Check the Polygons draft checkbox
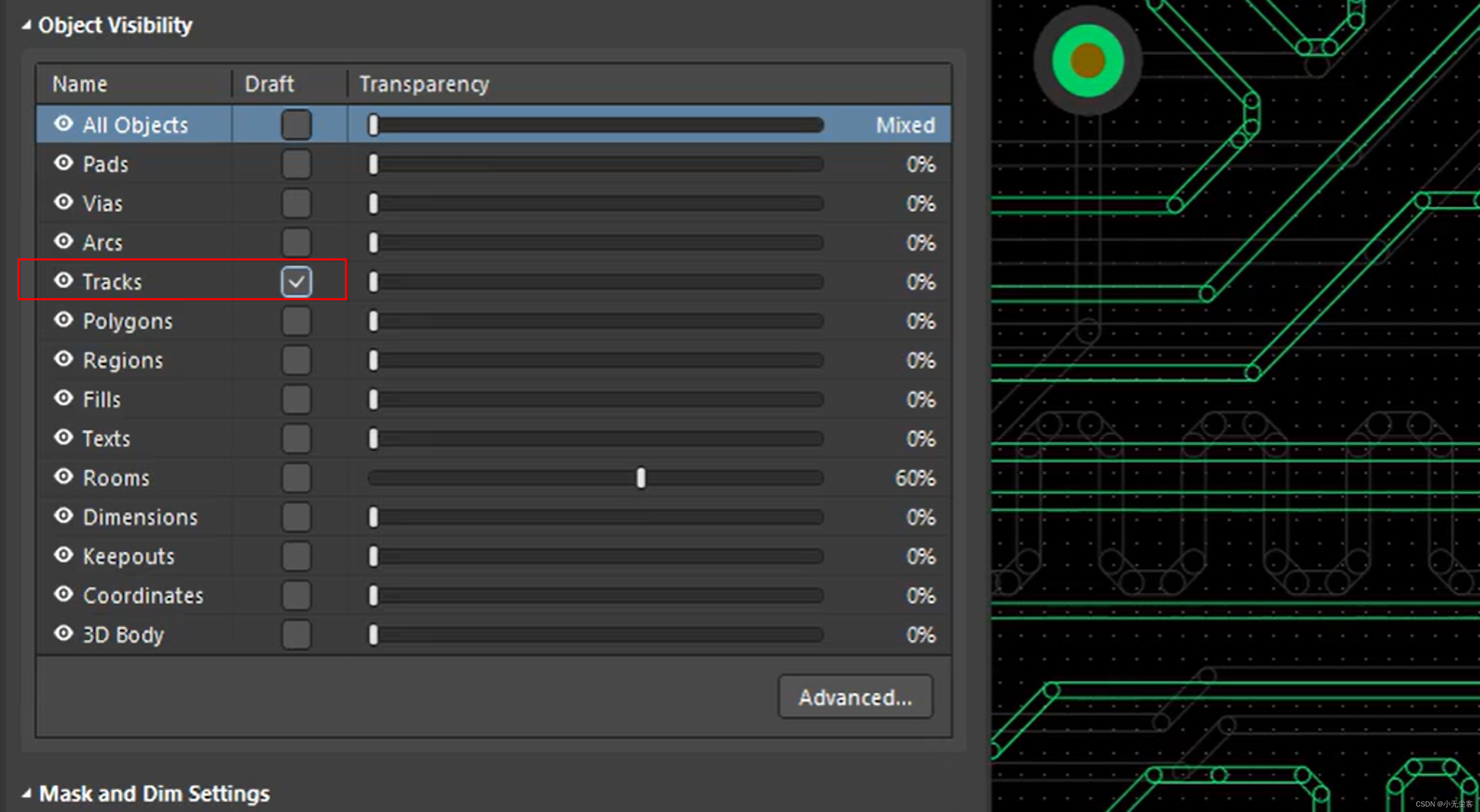Screen dimensions: 1480x812 [x=297, y=321]
